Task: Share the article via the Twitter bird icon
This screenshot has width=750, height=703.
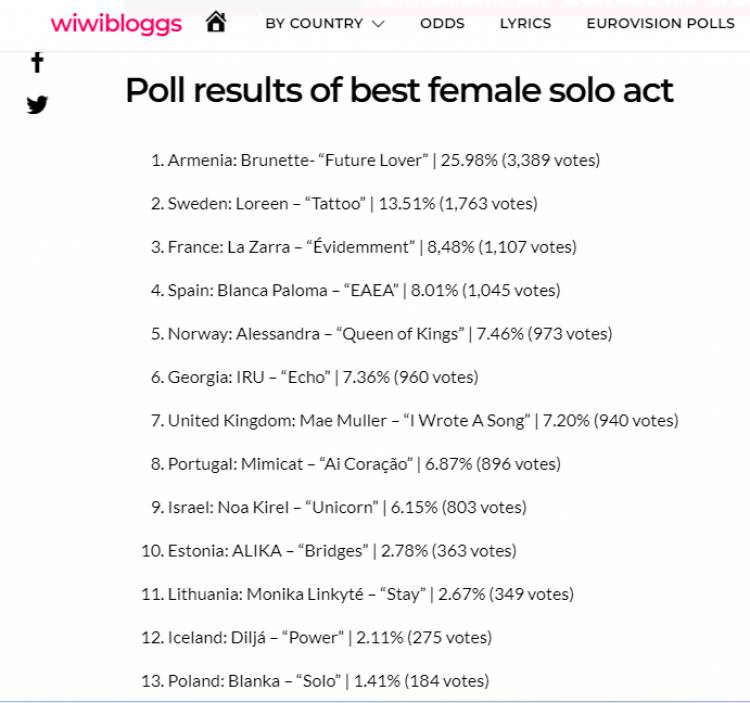Action: point(37,105)
